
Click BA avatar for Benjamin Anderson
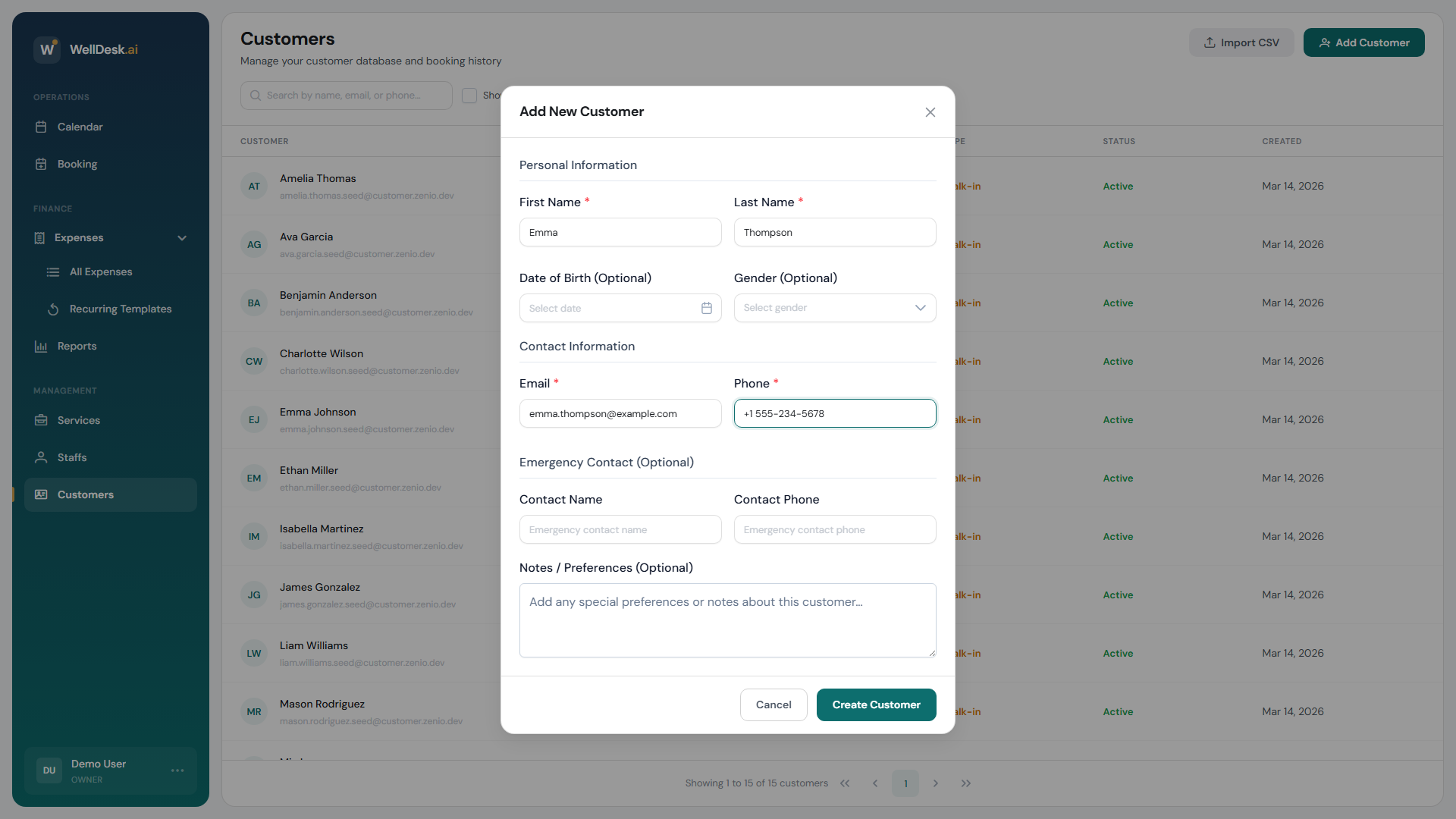click(254, 303)
